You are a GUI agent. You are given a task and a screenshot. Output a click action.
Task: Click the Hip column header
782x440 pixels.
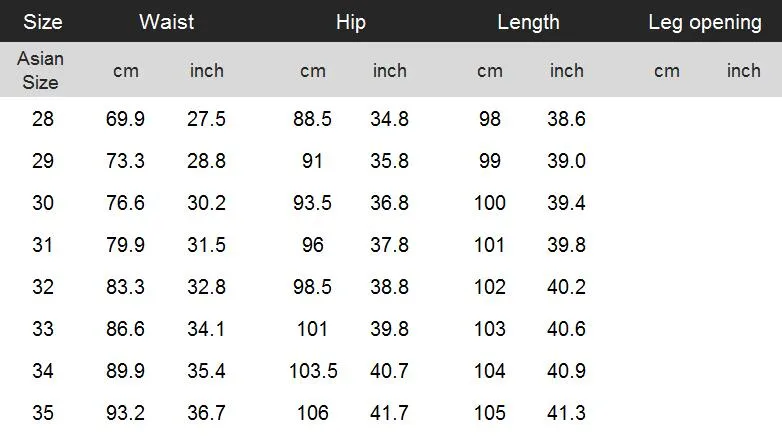click(x=351, y=22)
